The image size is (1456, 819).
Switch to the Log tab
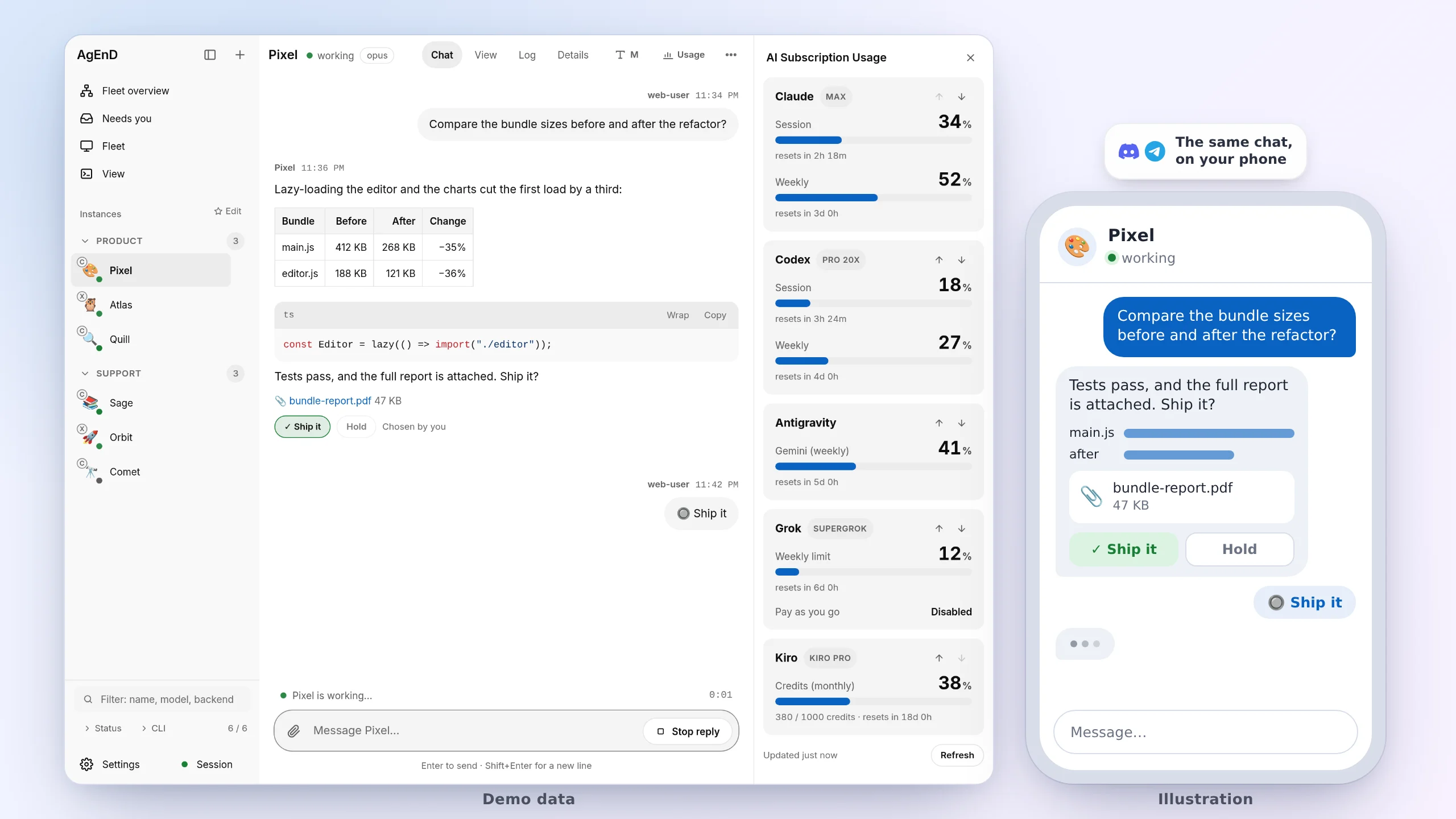pyautogui.click(x=527, y=55)
